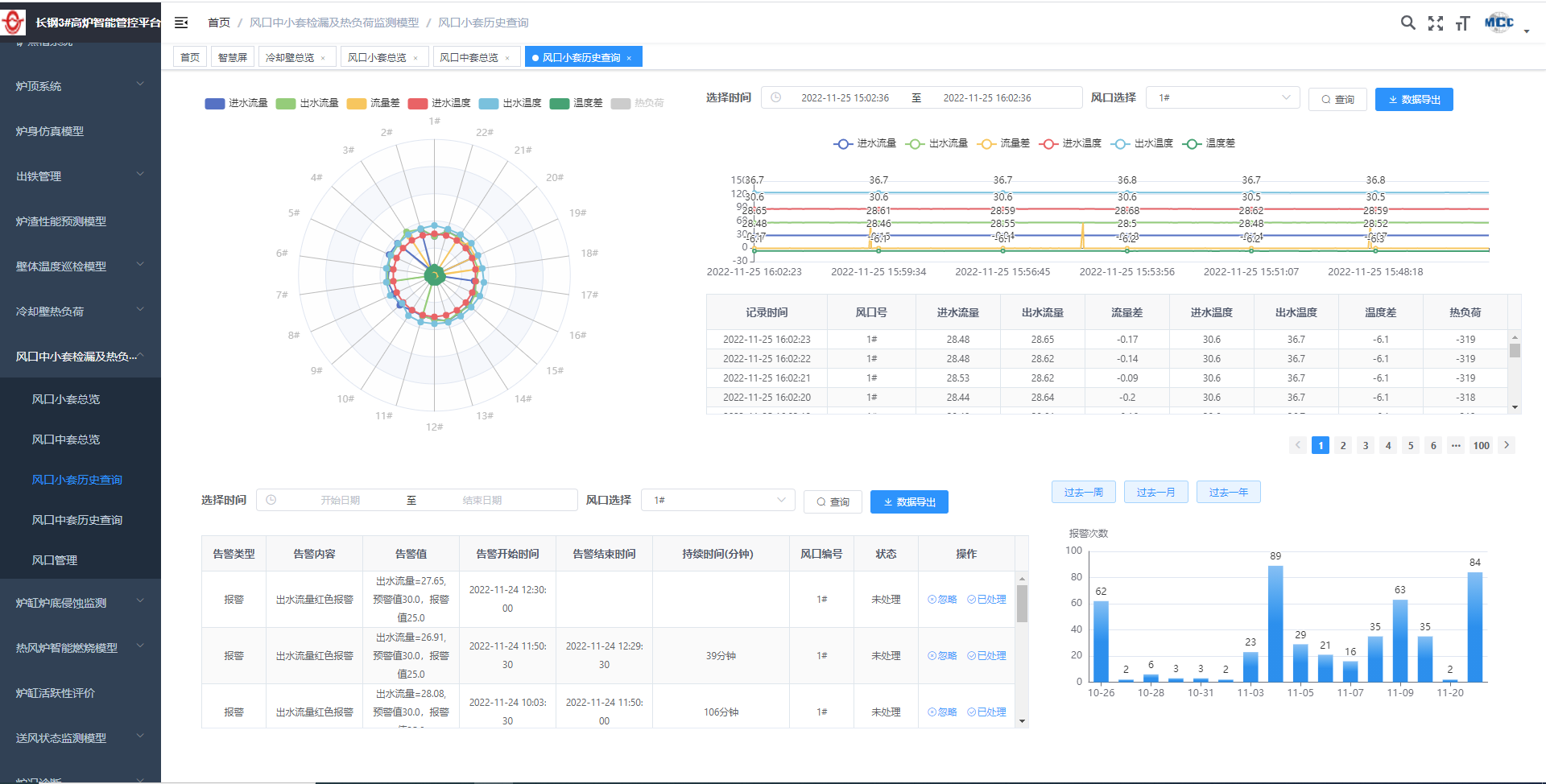1546x784 pixels.
Task: Click the MCC user avatar icon
Action: coord(1498,23)
